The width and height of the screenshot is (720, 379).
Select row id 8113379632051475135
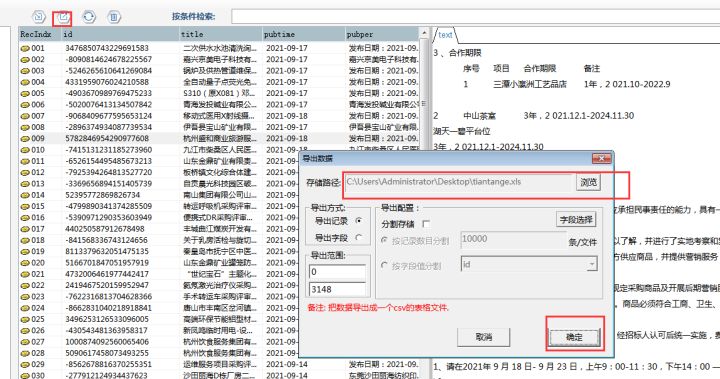pyautogui.click(x=107, y=252)
